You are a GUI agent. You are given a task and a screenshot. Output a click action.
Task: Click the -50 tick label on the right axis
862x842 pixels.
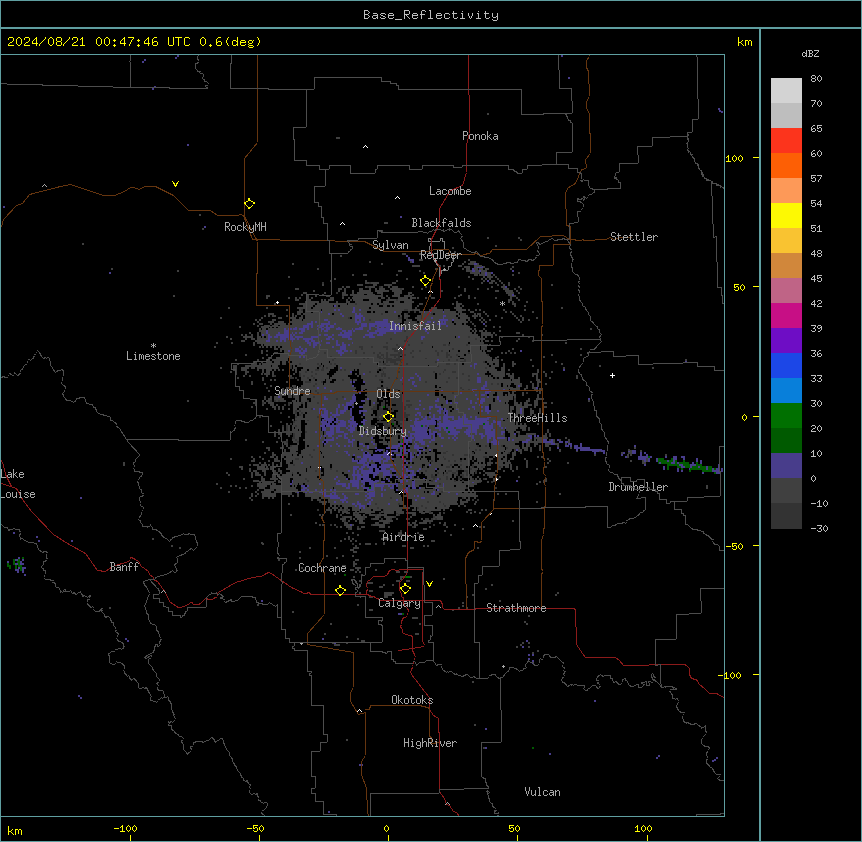tap(734, 546)
